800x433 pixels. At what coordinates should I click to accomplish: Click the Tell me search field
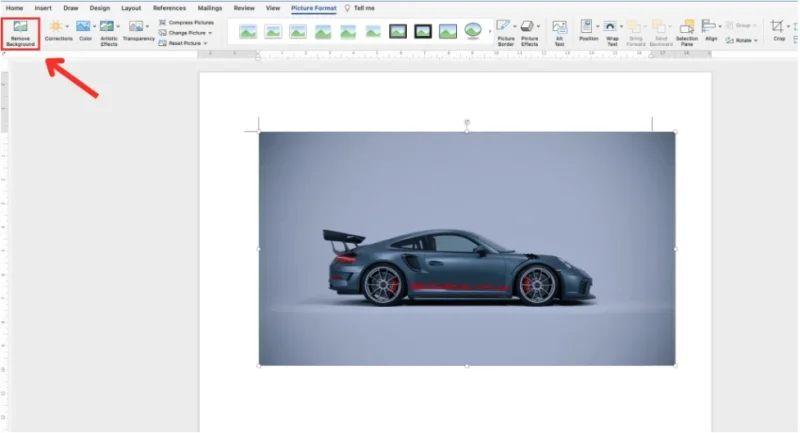[363, 8]
